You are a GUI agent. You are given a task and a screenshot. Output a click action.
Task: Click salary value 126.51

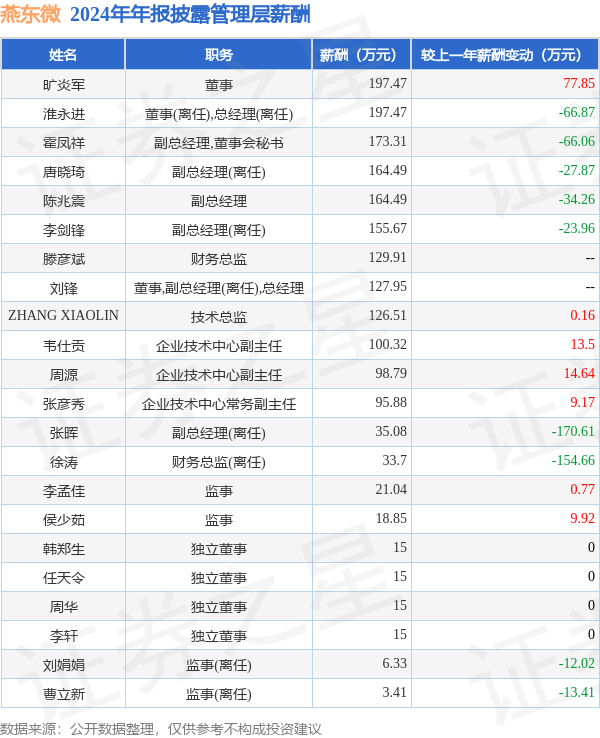[387, 315]
